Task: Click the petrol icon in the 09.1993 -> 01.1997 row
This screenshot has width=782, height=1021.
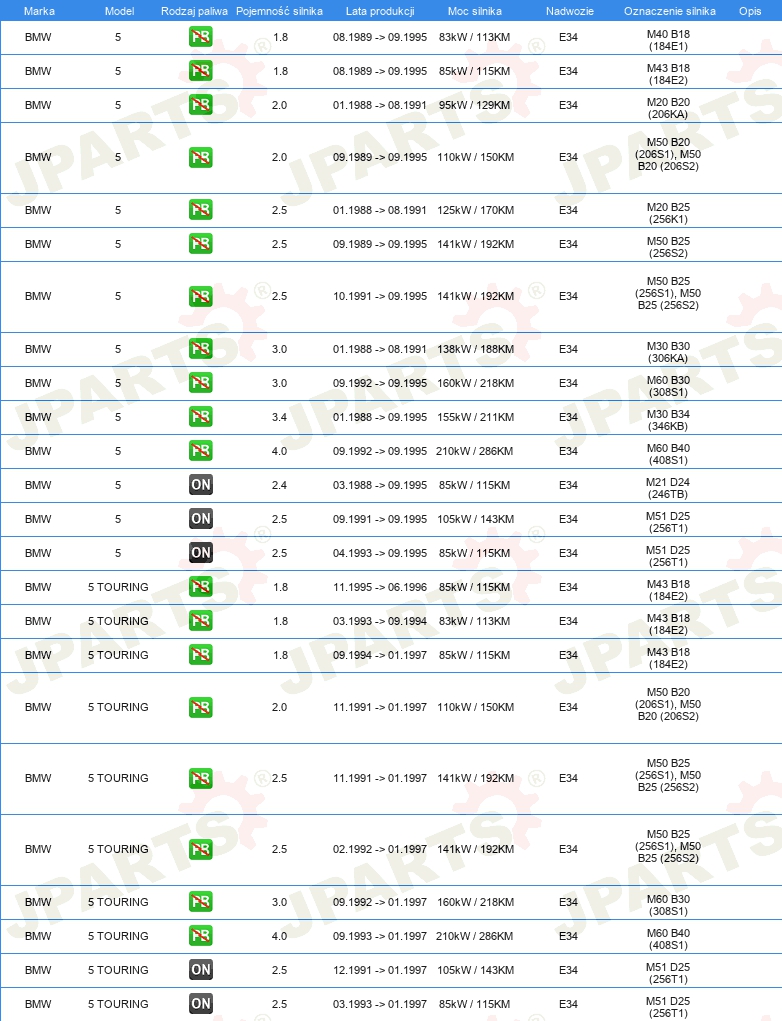Action: (x=201, y=936)
